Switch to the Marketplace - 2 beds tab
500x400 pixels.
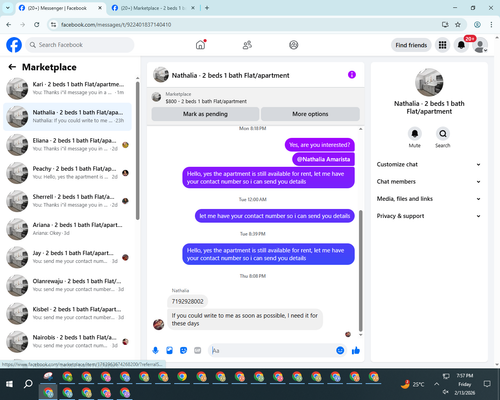(152, 8)
